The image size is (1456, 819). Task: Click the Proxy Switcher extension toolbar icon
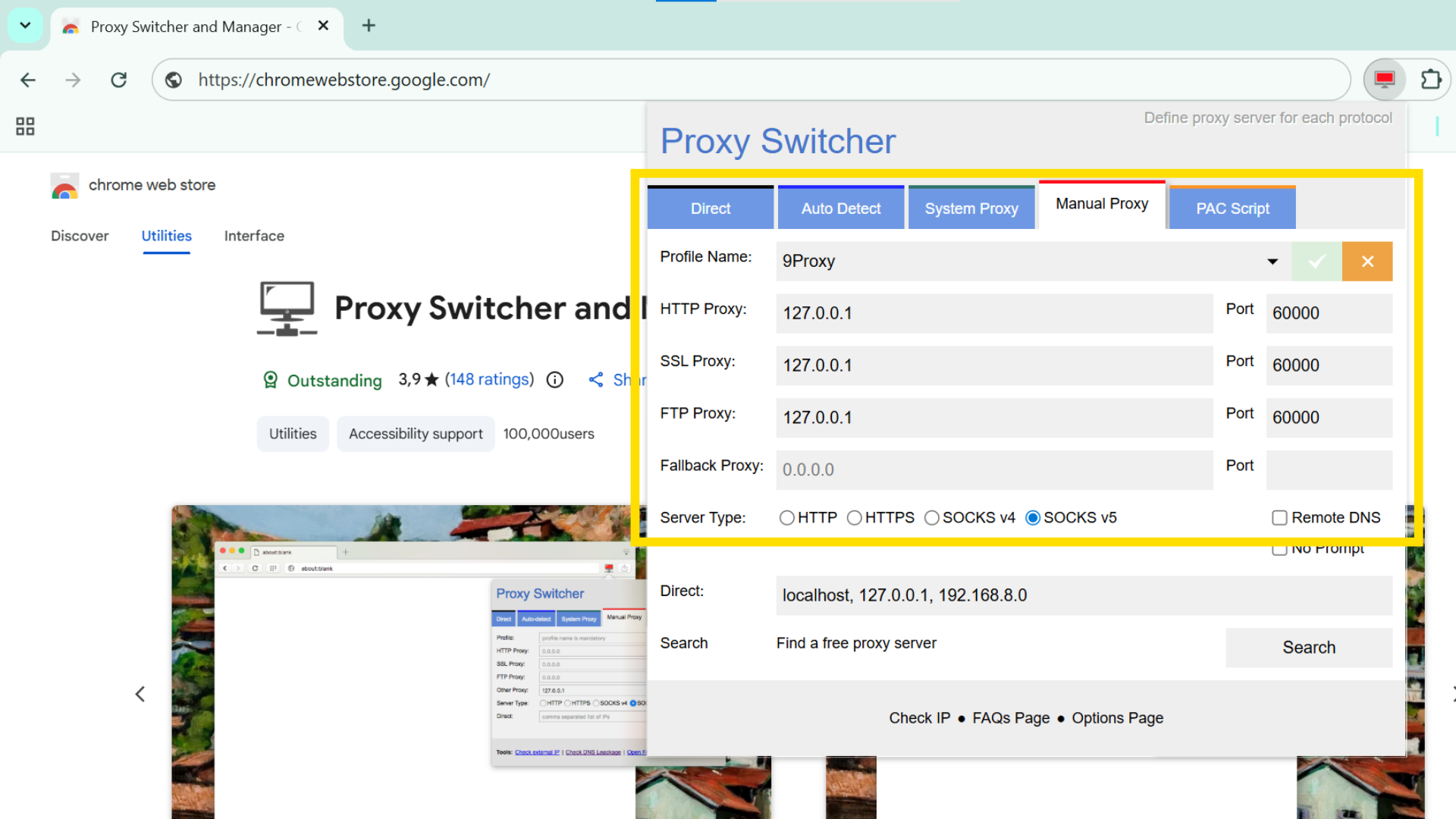[x=1384, y=80]
